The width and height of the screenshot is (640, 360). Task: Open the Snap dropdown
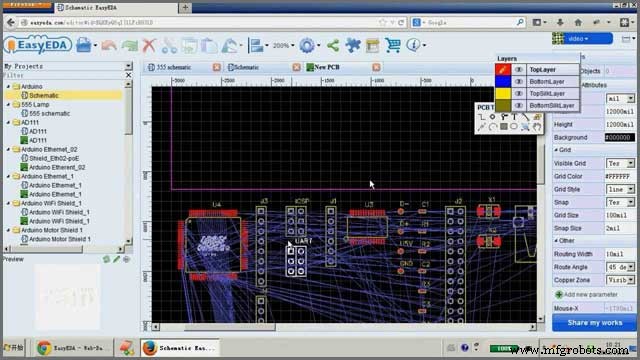(620, 202)
